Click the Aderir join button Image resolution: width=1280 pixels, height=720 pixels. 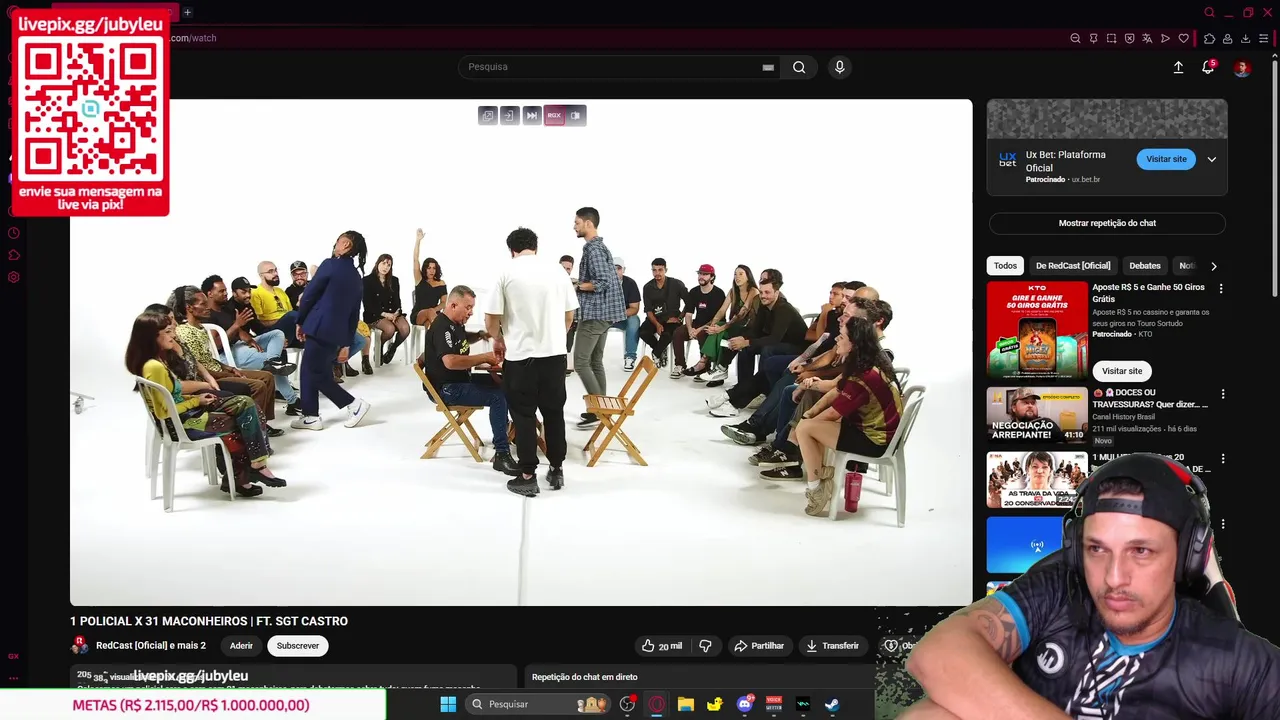241,646
